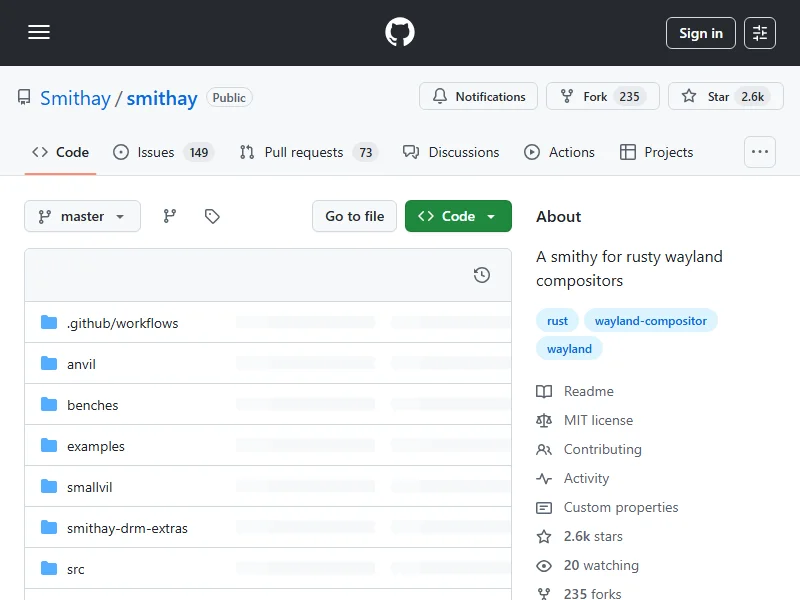The image size is (800, 600).
Task: Open the Notifications bell button
Action: 479,97
